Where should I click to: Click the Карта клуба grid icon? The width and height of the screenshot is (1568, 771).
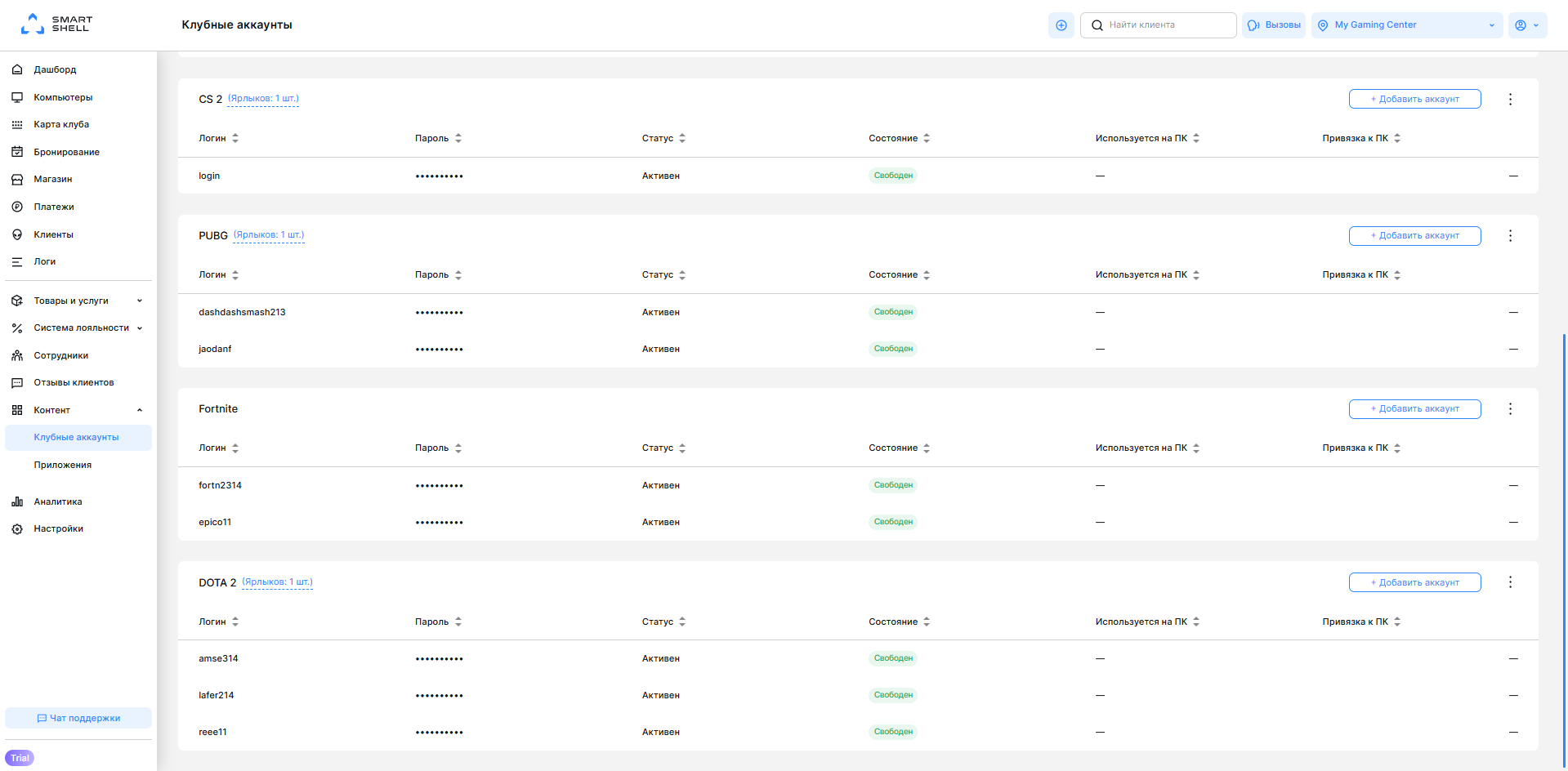click(17, 124)
